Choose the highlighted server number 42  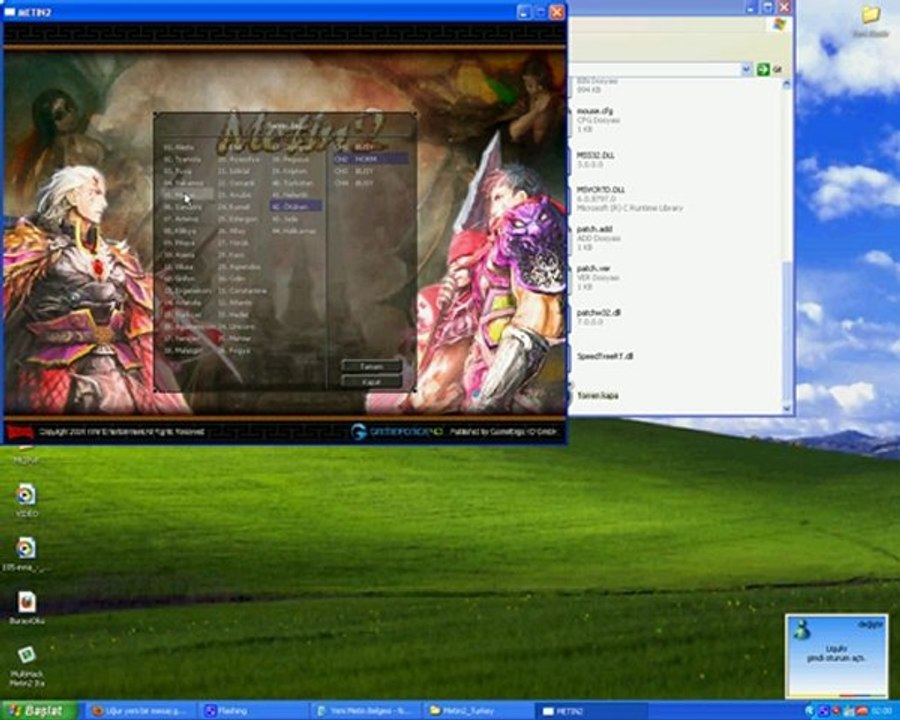(x=296, y=206)
